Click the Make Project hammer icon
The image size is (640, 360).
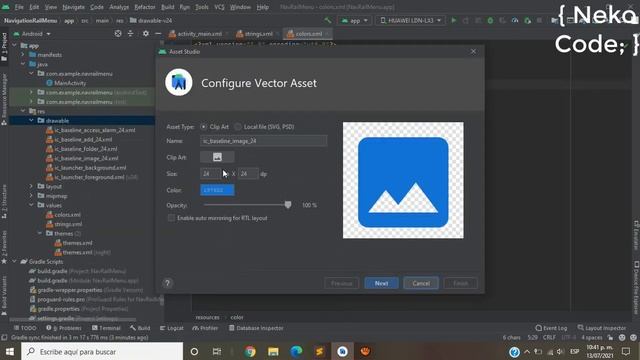point(328,20)
